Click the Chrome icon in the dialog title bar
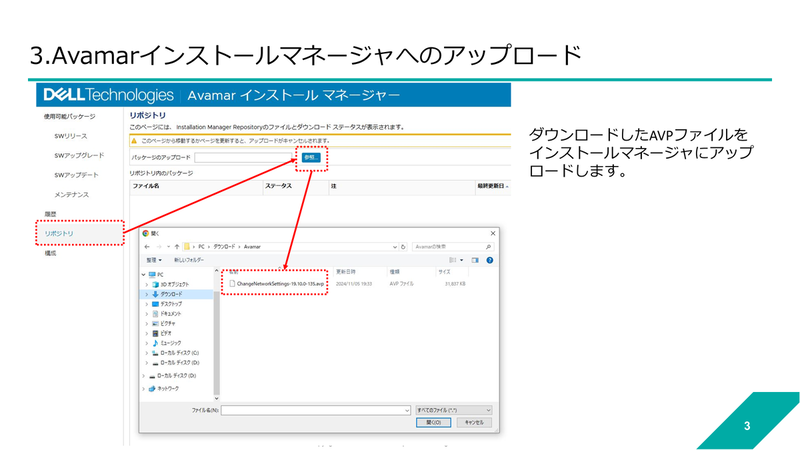 [x=145, y=233]
